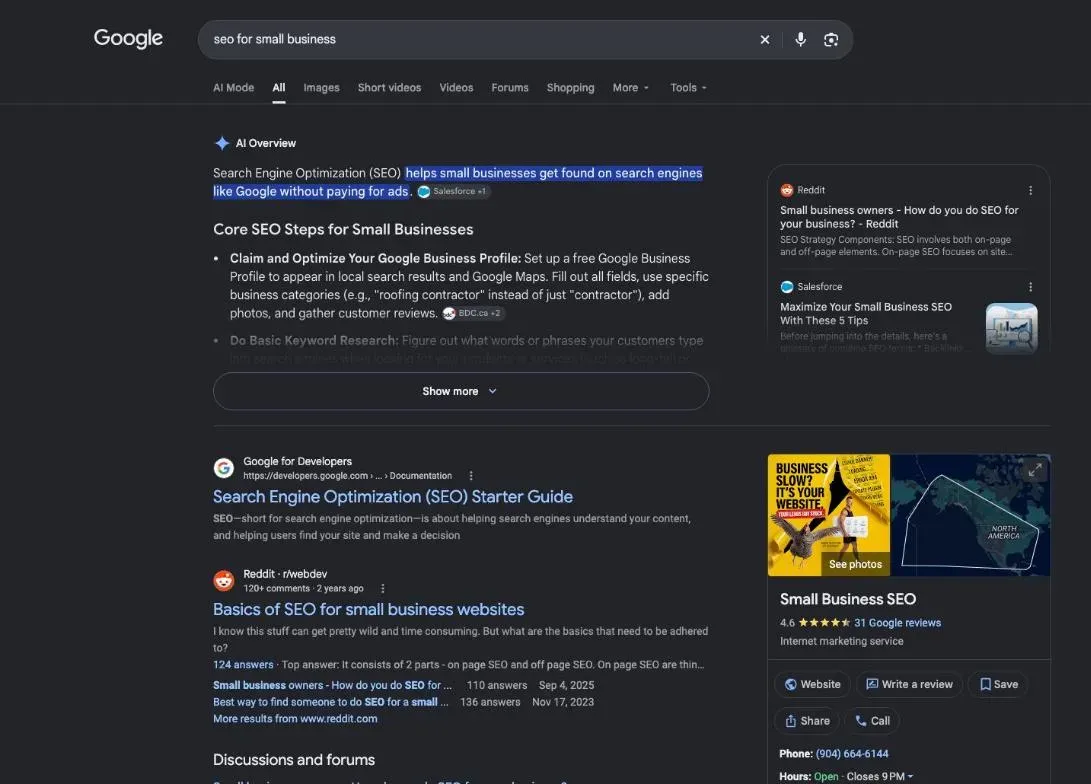Screen dimensions: 1091x784
Task: Start voice search with the microphone icon
Action: click(x=801, y=40)
